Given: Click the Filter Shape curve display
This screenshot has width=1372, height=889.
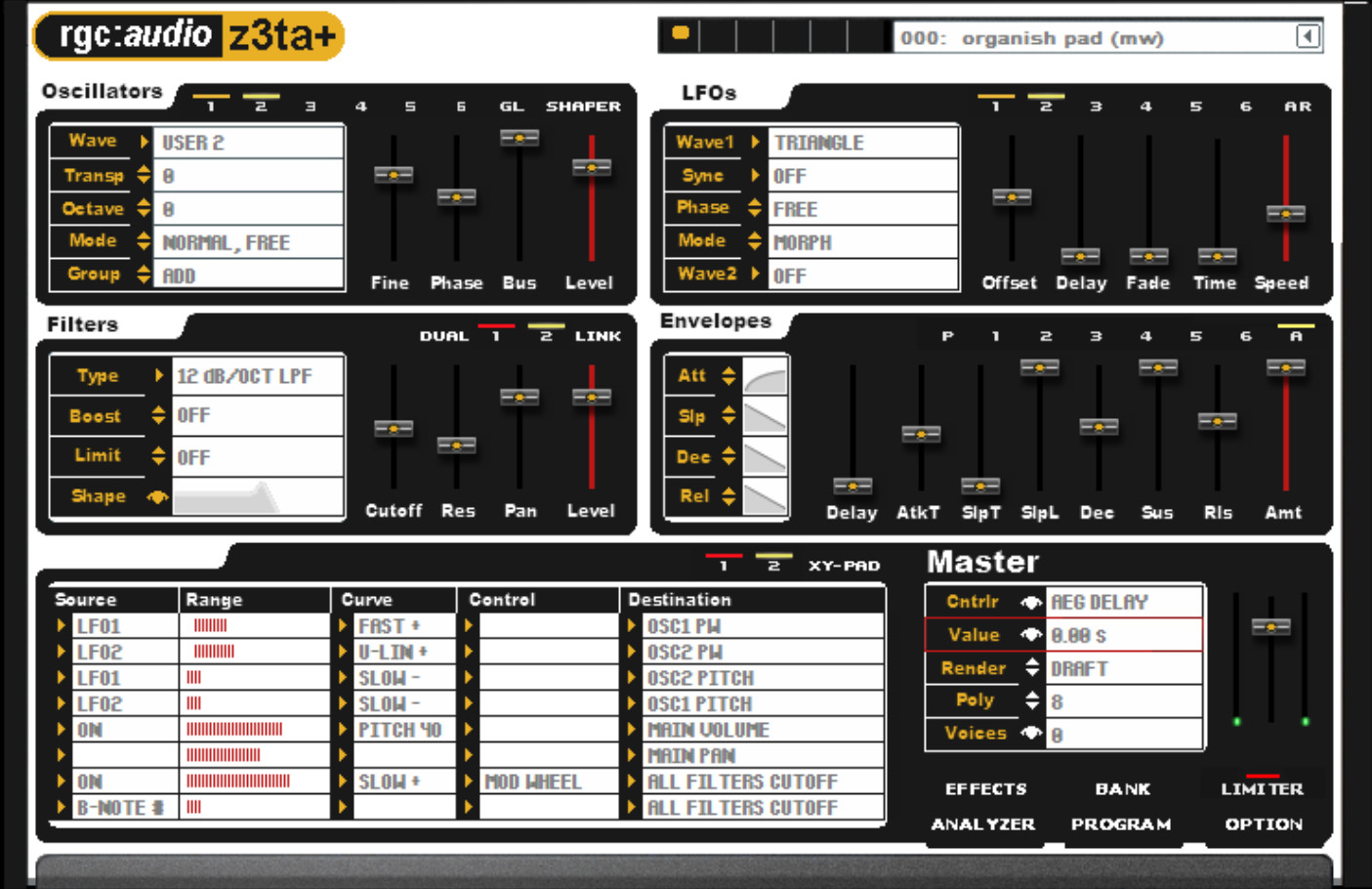Looking at the screenshot, I should pyautogui.click(x=258, y=497).
